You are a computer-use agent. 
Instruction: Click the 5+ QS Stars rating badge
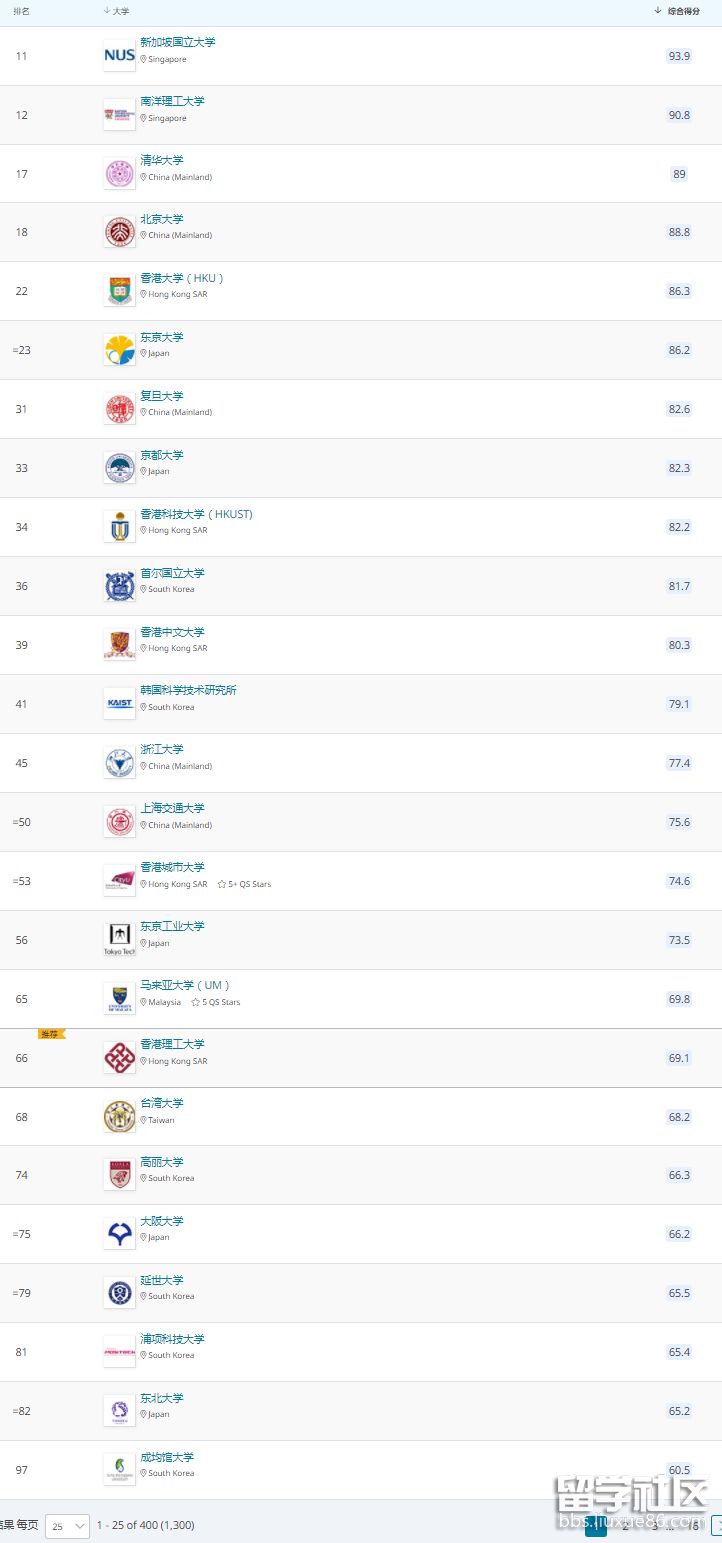pyautogui.click(x=245, y=884)
